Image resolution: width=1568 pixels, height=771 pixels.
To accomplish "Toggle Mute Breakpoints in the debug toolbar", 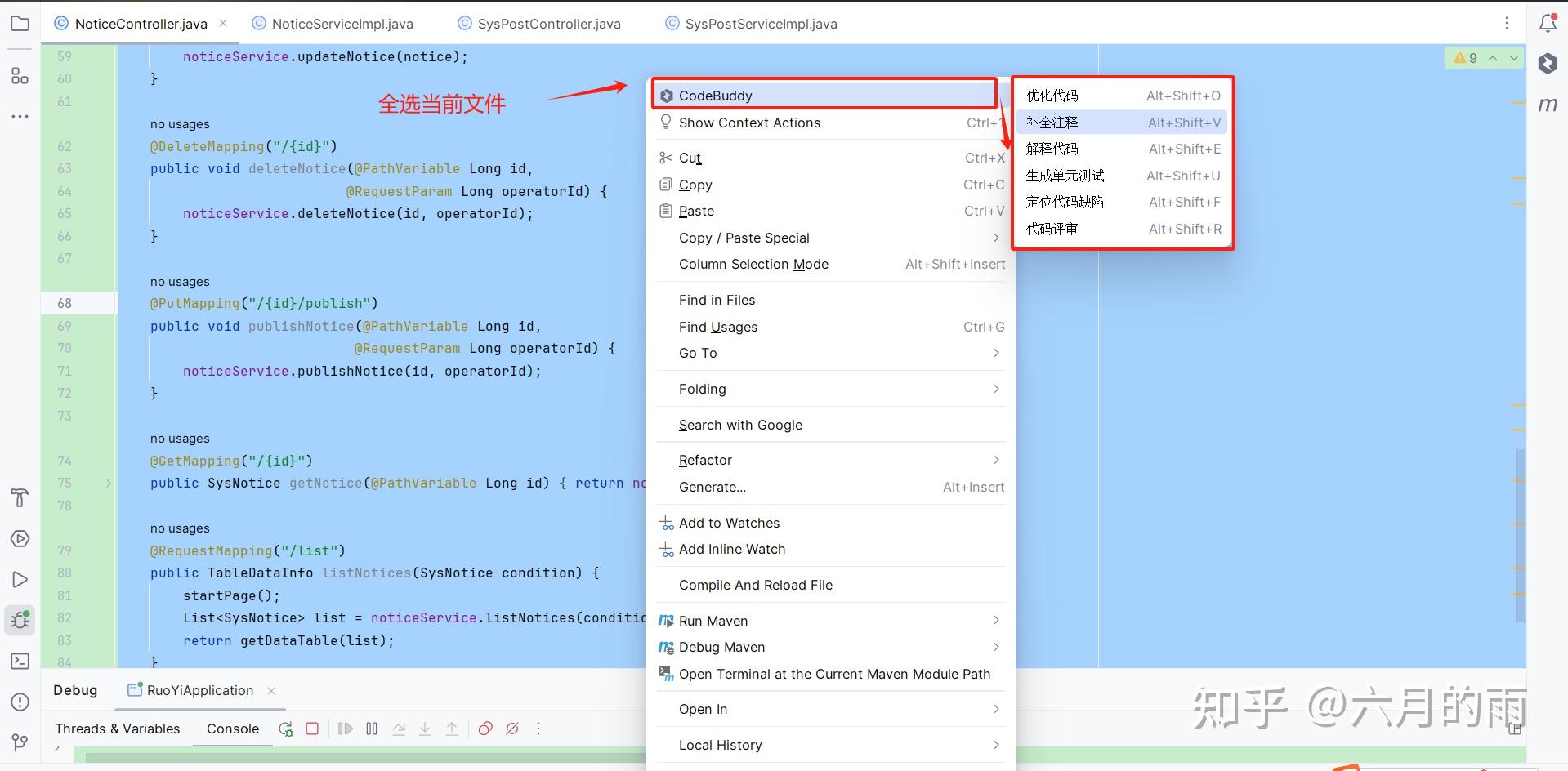I will [512, 729].
